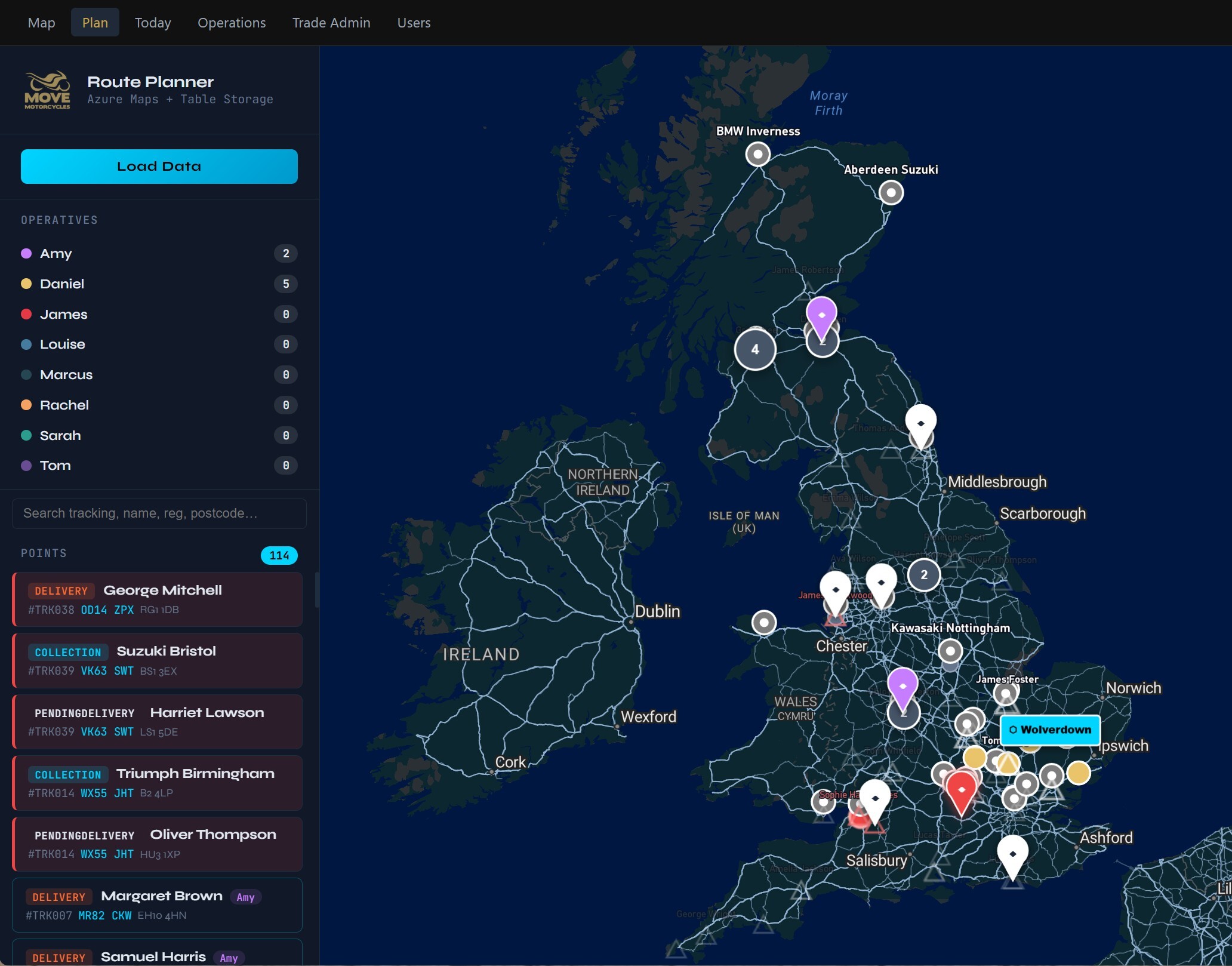Image resolution: width=1232 pixels, height=966 pixels.
Task: Click Rachel's orange color dot
Action: click(x=26, y=405)
